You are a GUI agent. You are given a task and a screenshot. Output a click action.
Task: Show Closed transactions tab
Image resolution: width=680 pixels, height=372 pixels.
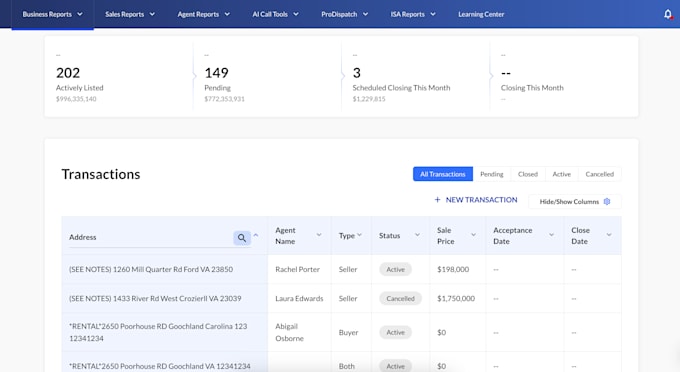[x=528, y=174]
